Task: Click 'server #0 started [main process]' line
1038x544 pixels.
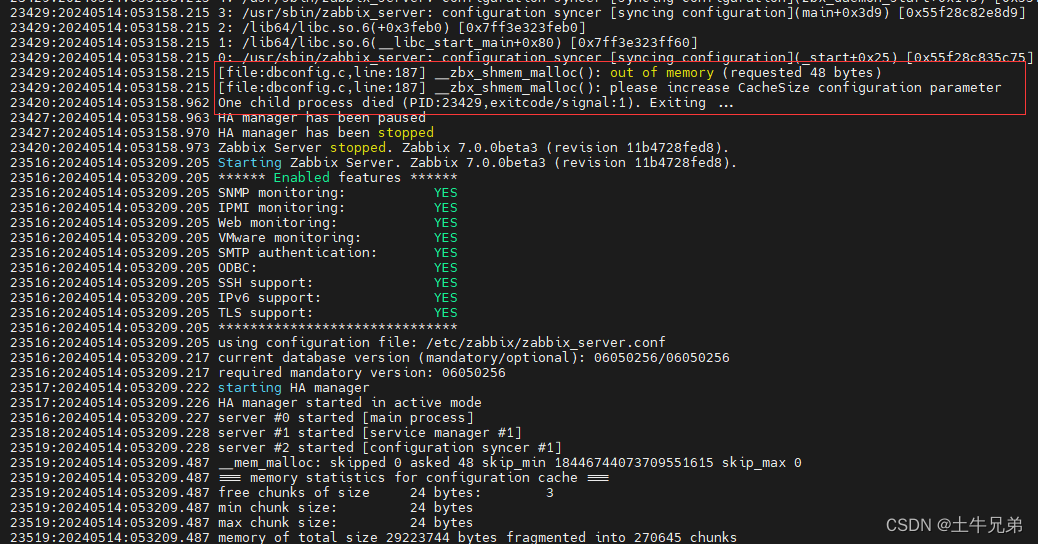Action: point(346,418)
